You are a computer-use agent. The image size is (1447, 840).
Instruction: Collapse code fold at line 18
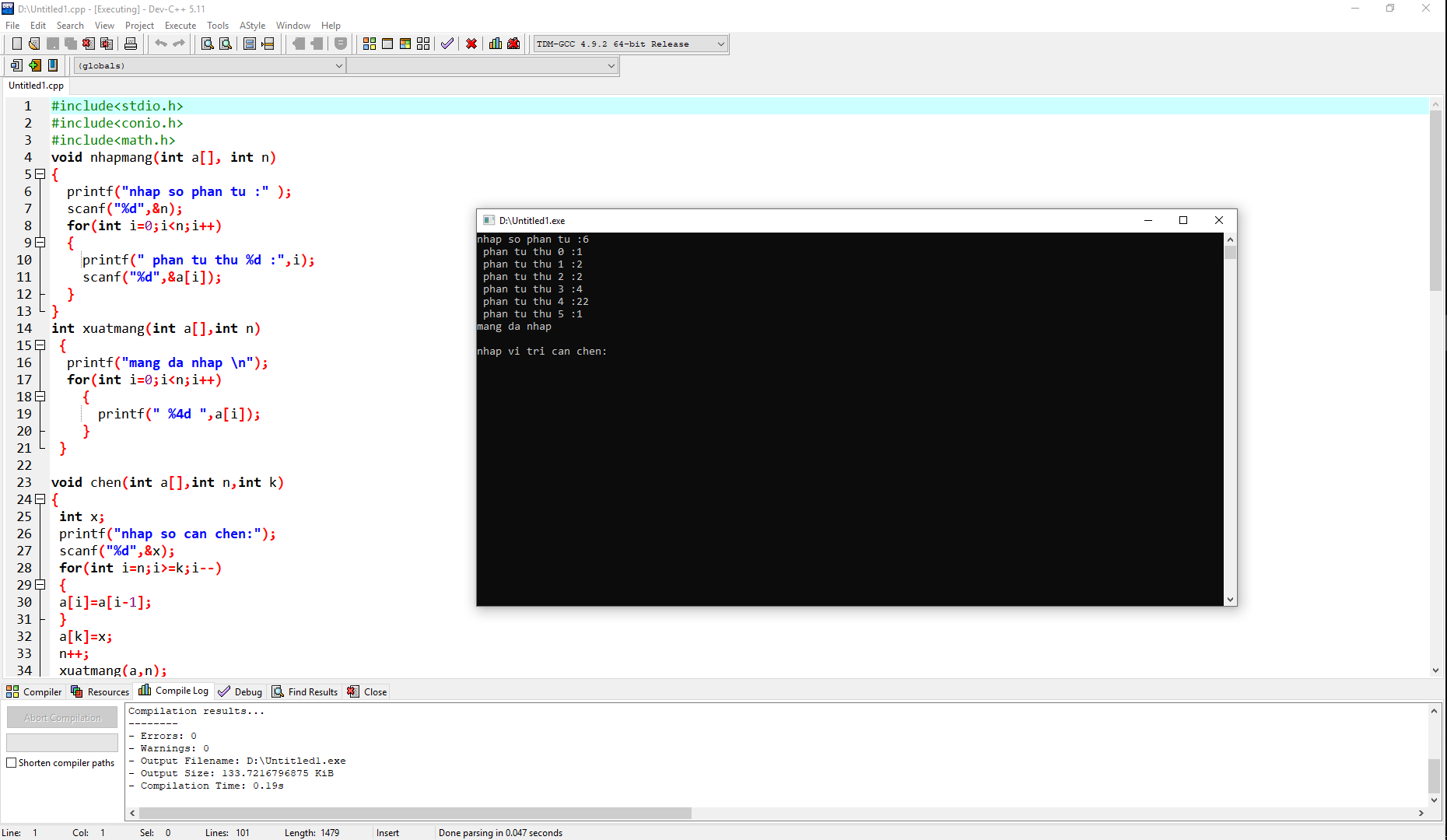coord(40,397)
